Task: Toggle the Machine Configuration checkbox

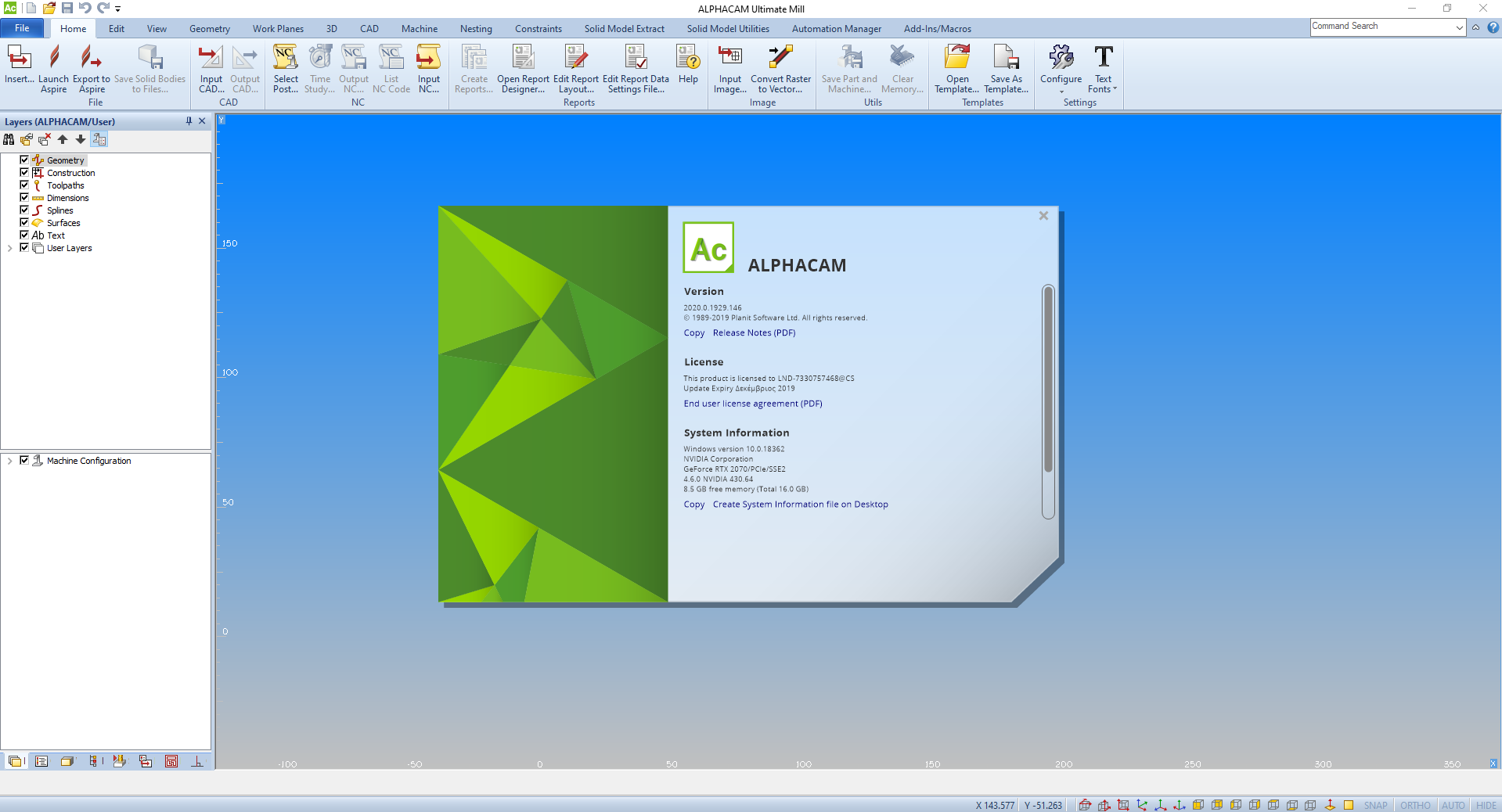Action: coord(24,460)
